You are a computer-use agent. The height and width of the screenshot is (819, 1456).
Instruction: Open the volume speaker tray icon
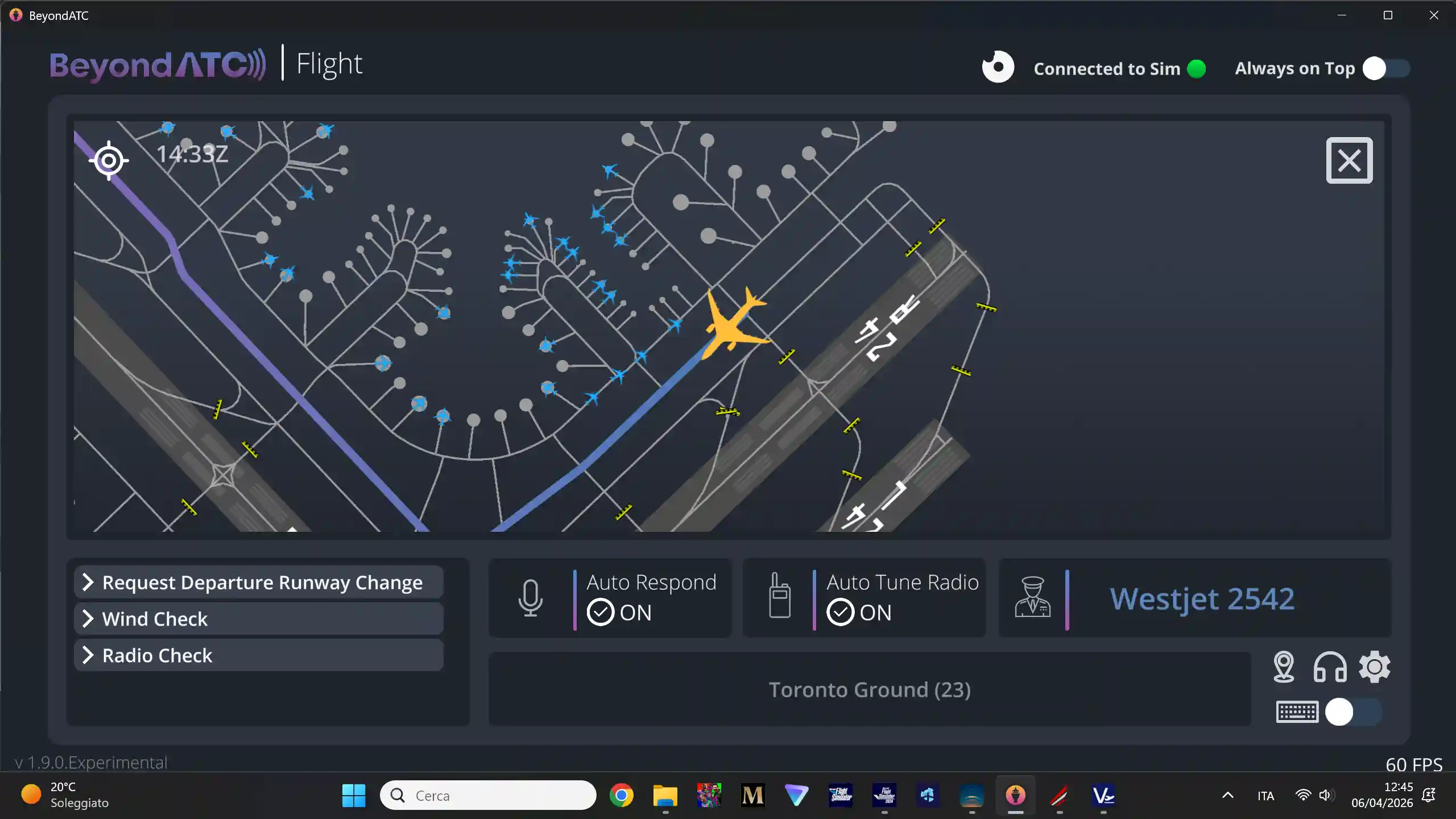(1326, 795)
